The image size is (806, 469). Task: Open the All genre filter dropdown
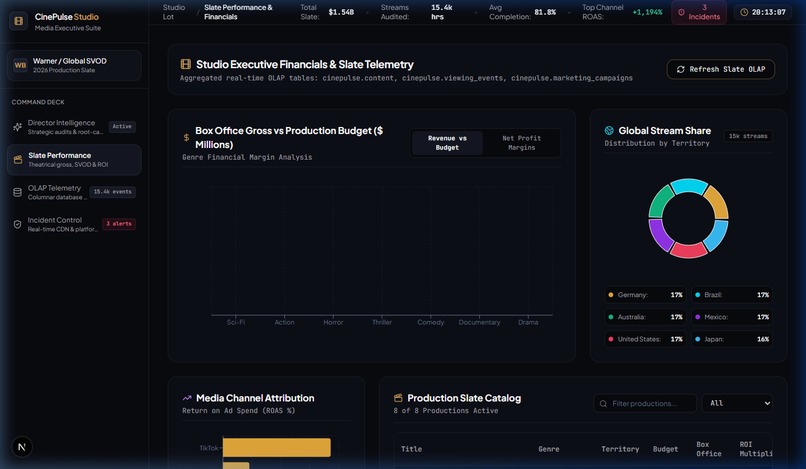coord(737,403)
